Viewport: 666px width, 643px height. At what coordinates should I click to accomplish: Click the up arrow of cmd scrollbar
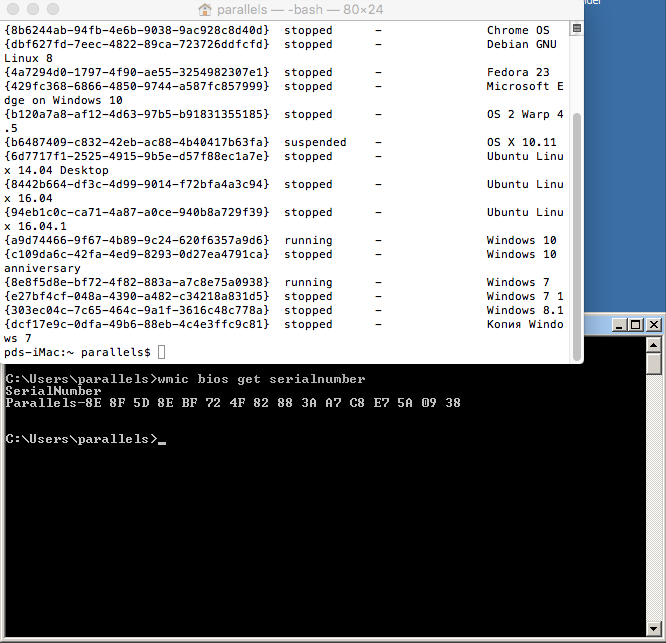point(653,345)
